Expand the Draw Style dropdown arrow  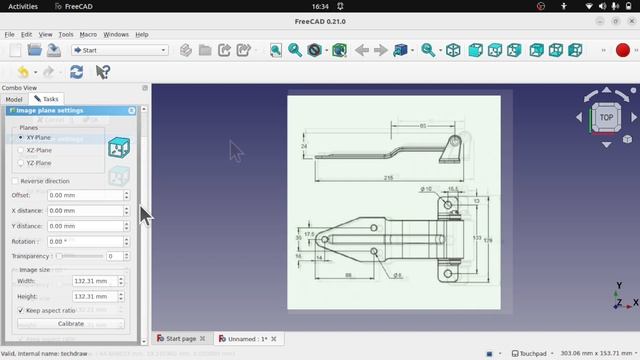pos(327,51)
